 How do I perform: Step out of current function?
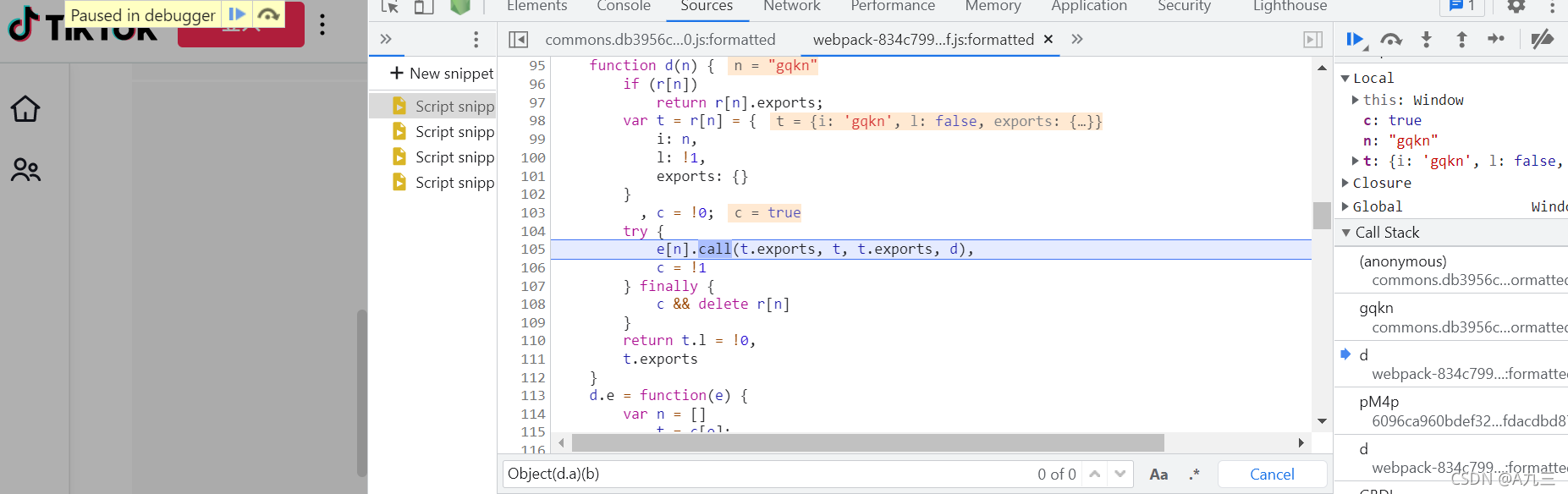(x=1461, y=39)
